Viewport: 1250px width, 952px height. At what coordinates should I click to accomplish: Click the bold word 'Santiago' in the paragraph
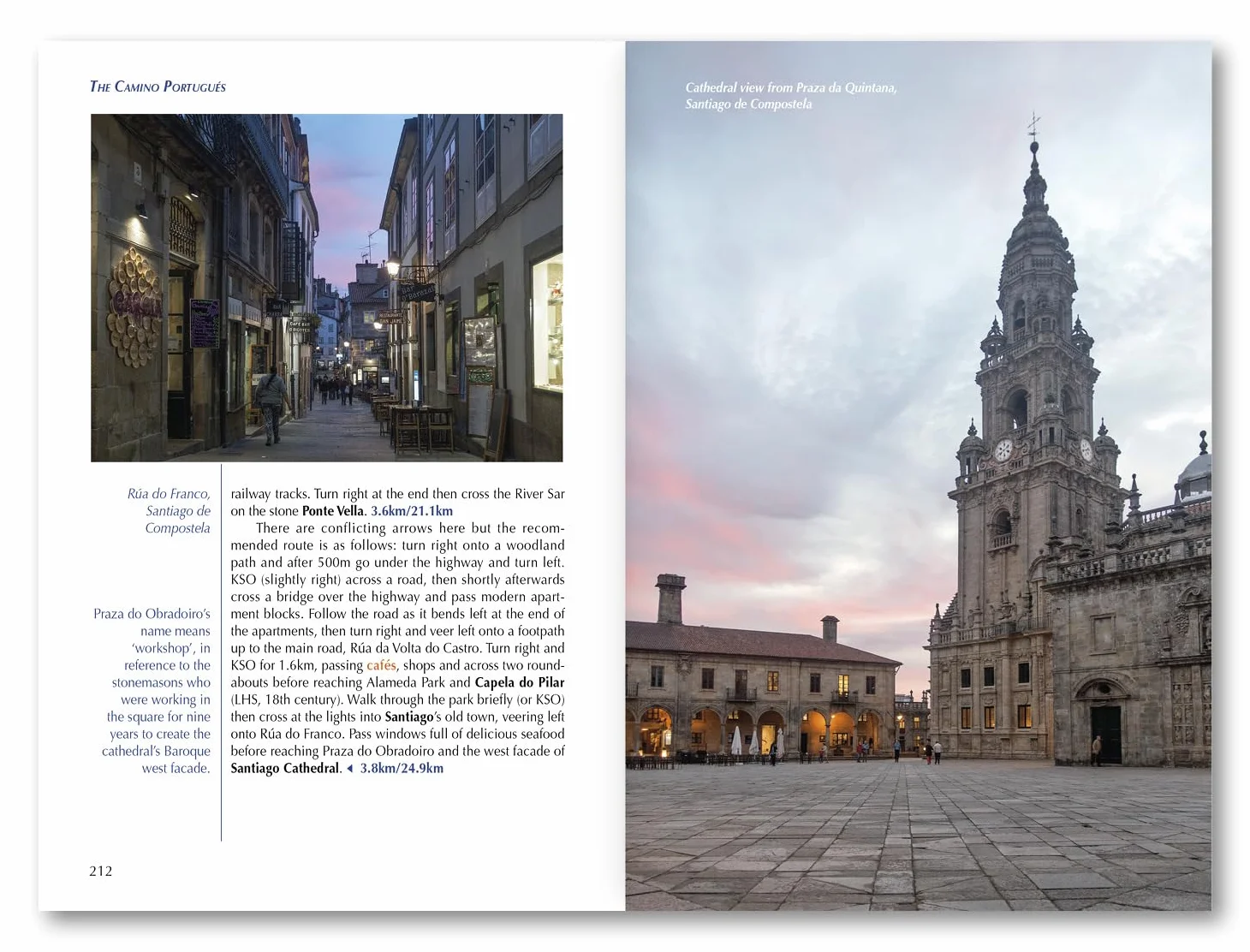click(409, 717)
